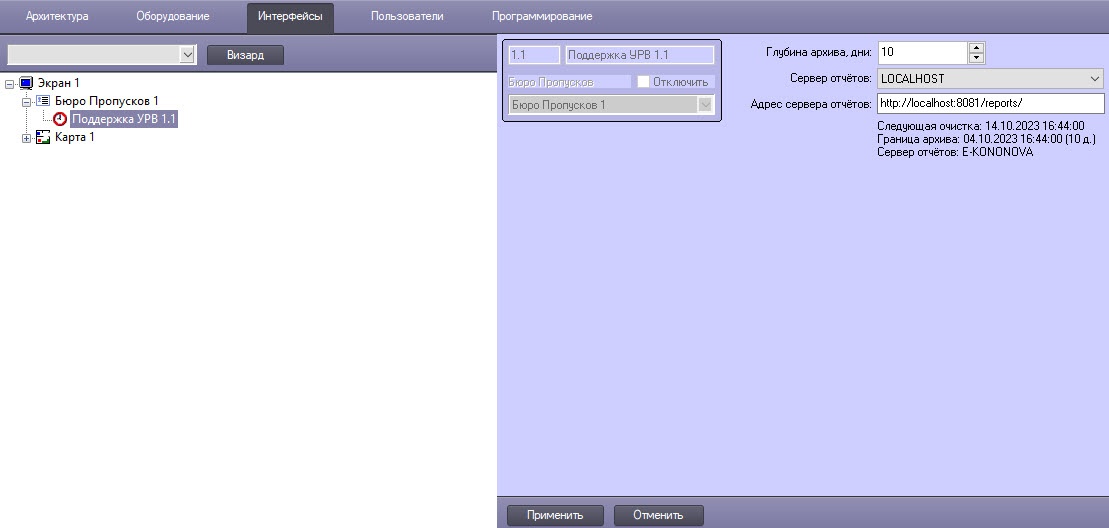Open the Сервер отчётов dropdown
This screenshot has width=1109, height=528.
click(x=1094, y=78)
